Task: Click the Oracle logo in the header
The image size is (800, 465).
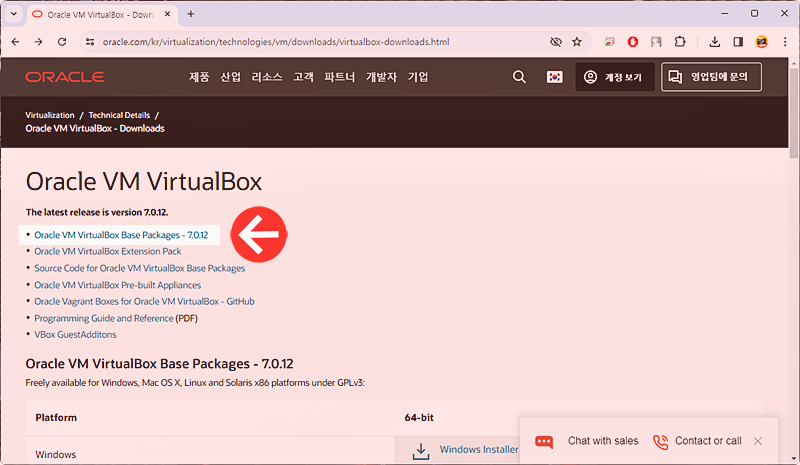Action: pos(65,77)
